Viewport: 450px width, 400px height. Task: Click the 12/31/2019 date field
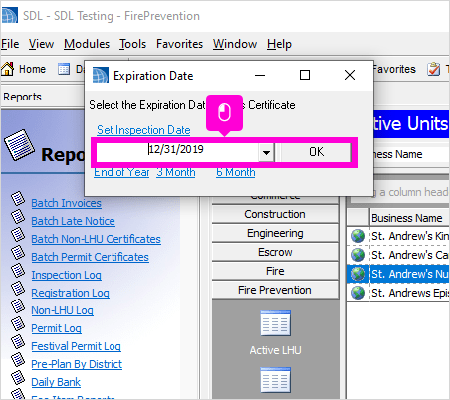click(x=178, y=153)
